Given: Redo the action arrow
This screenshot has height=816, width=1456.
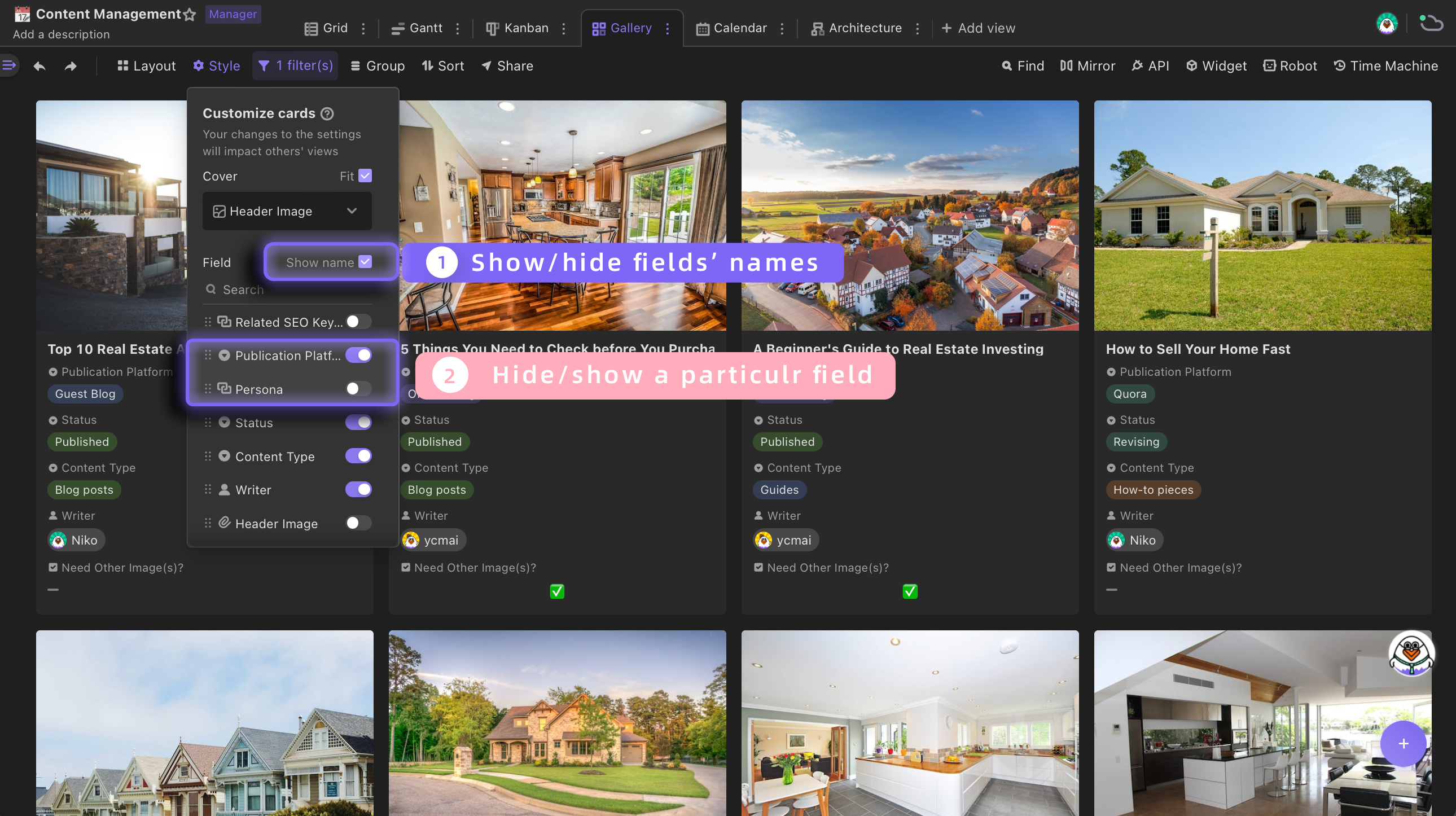Looking at the screenshot, I should click(71, 66).
